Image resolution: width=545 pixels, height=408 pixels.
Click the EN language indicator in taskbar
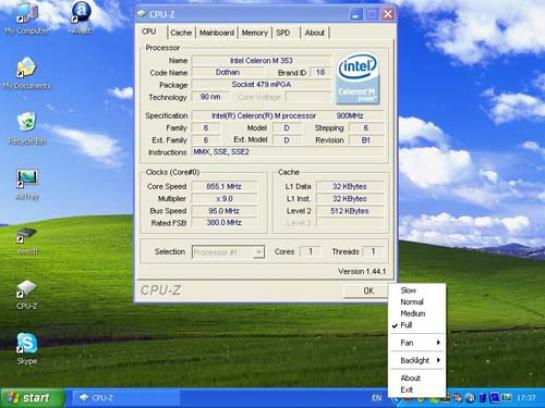point(376,398)
